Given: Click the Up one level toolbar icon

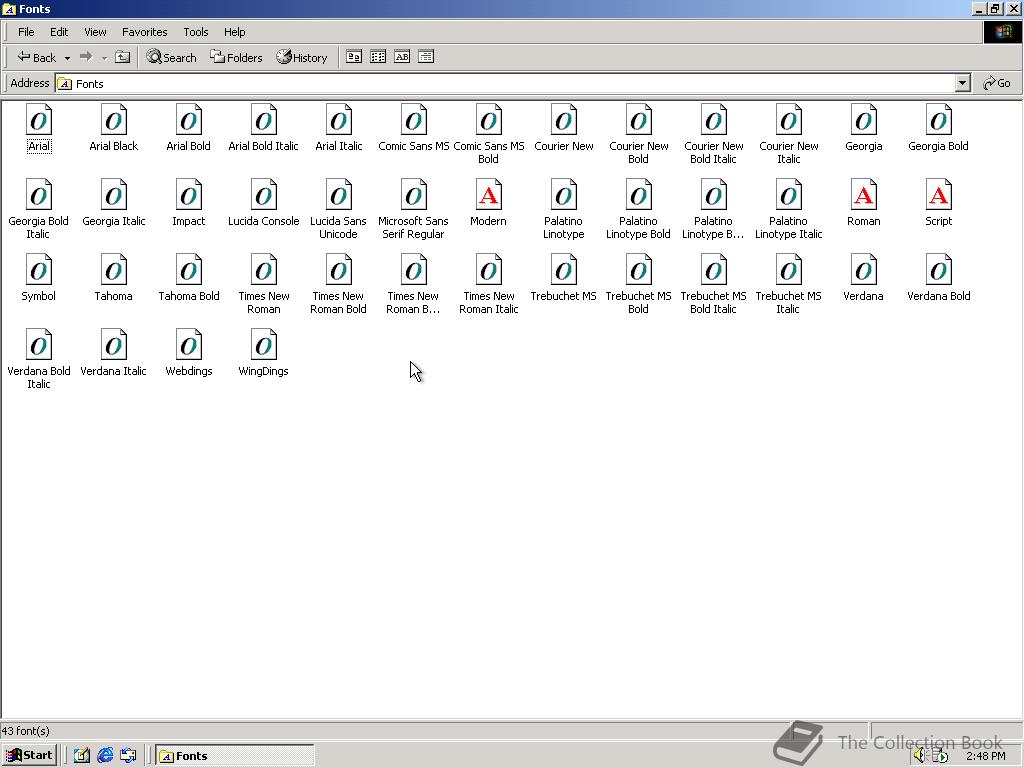Looking at the screenshot, I should click(x=122, y=57).
